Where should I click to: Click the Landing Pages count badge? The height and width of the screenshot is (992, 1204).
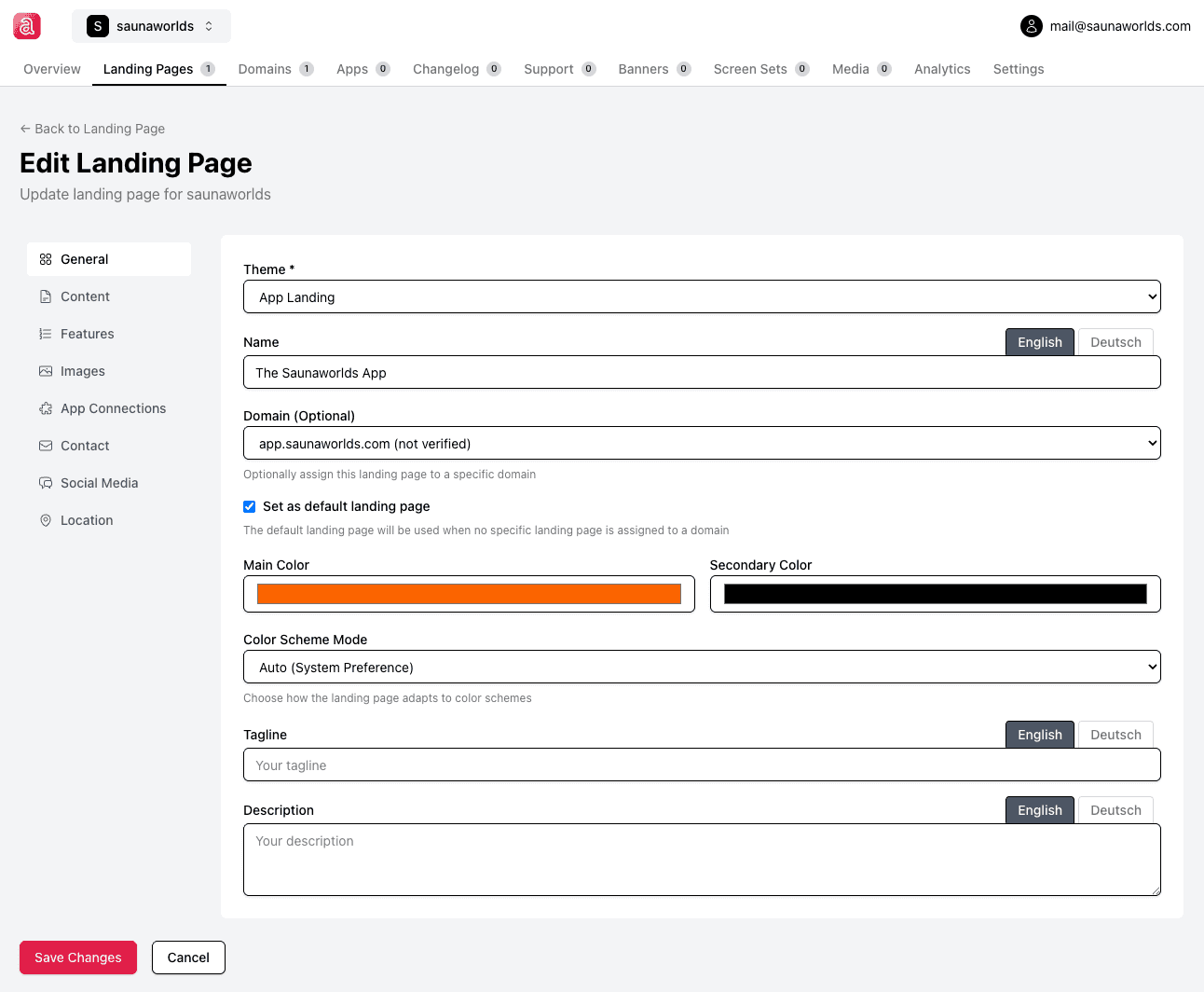tap(208, 69)
